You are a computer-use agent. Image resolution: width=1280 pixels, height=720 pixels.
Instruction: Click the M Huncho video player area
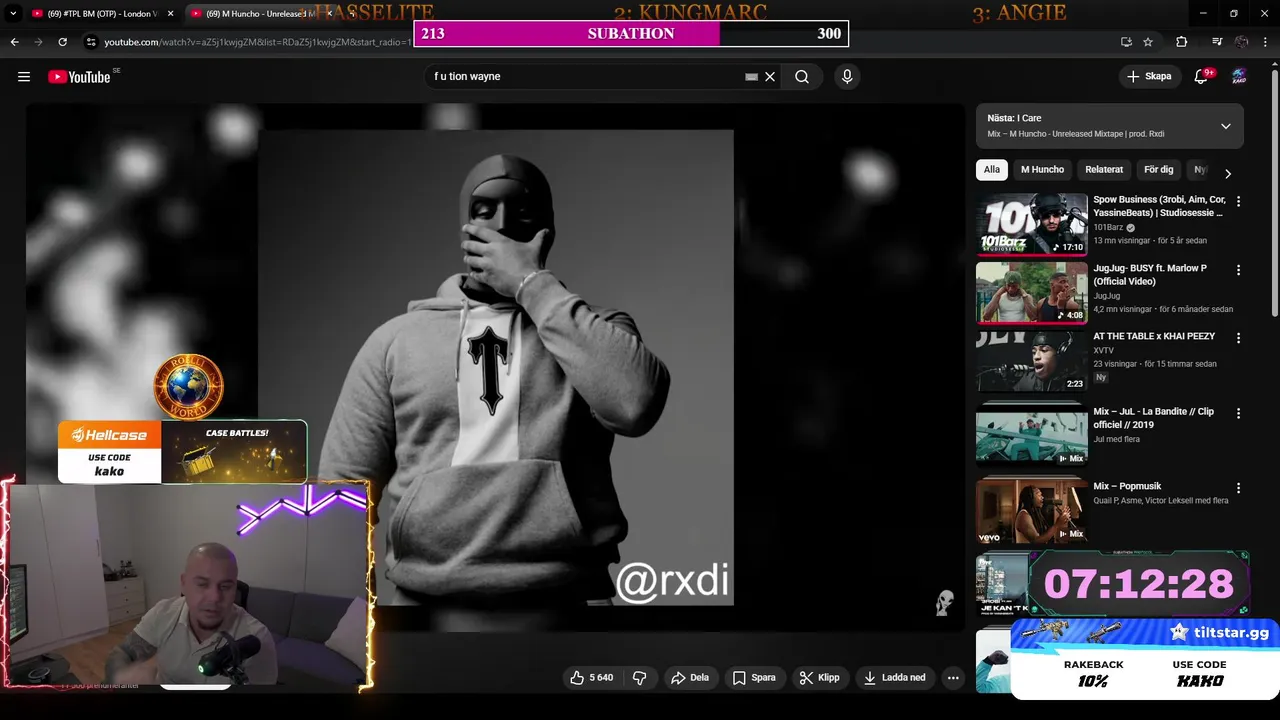(x=495, y=367)
